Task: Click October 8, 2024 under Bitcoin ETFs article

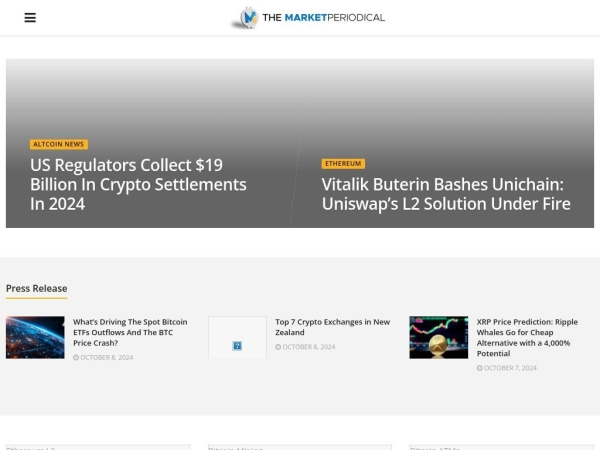Action: click(107, 357)
